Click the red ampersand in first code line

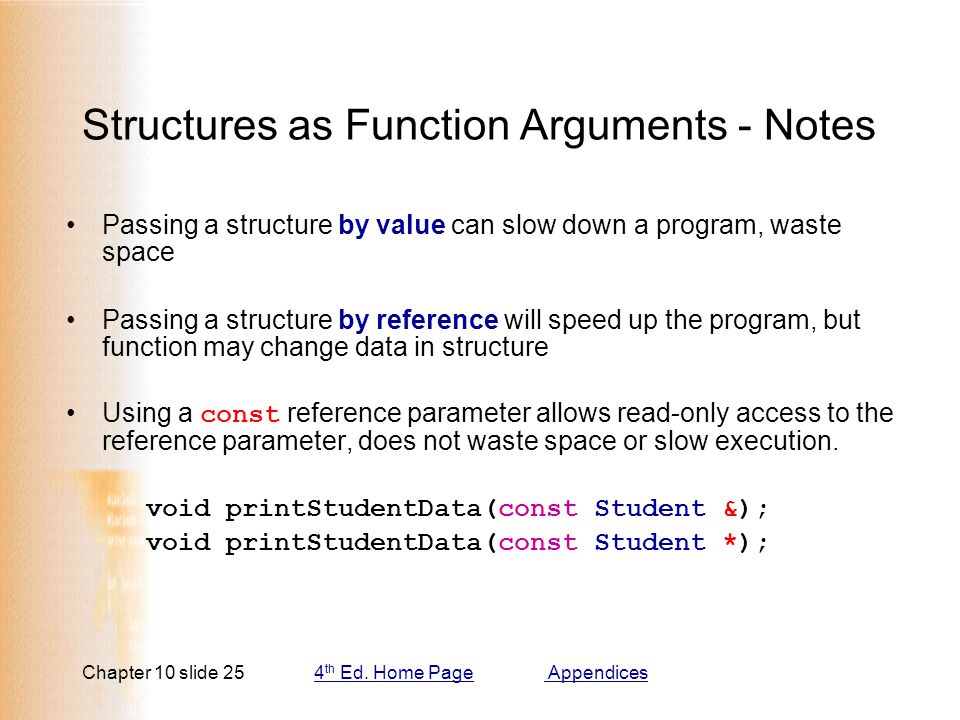point(730,508)
